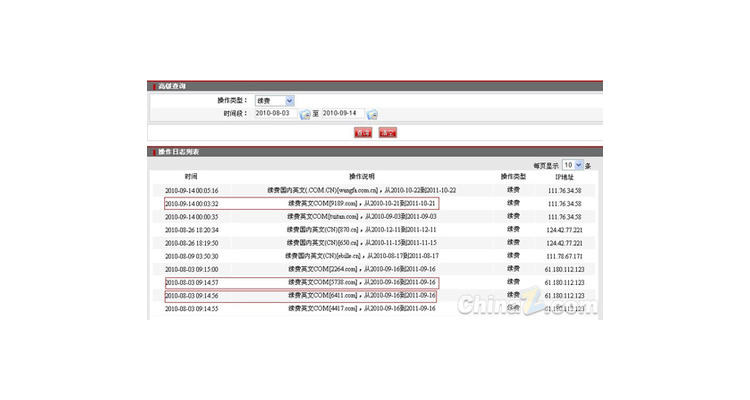The image size is (750, 400).
Task: Click the 操作说明 column header
Action: 362,177
